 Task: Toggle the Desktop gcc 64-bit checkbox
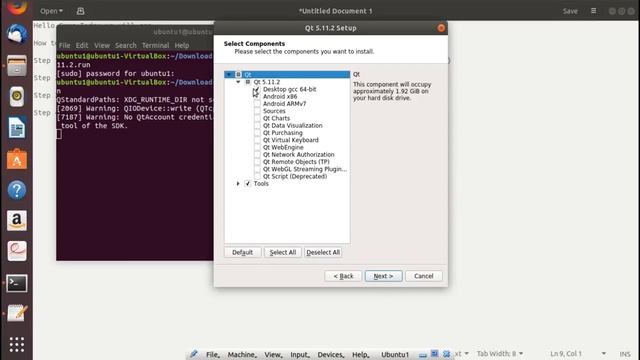pos(257,89)
